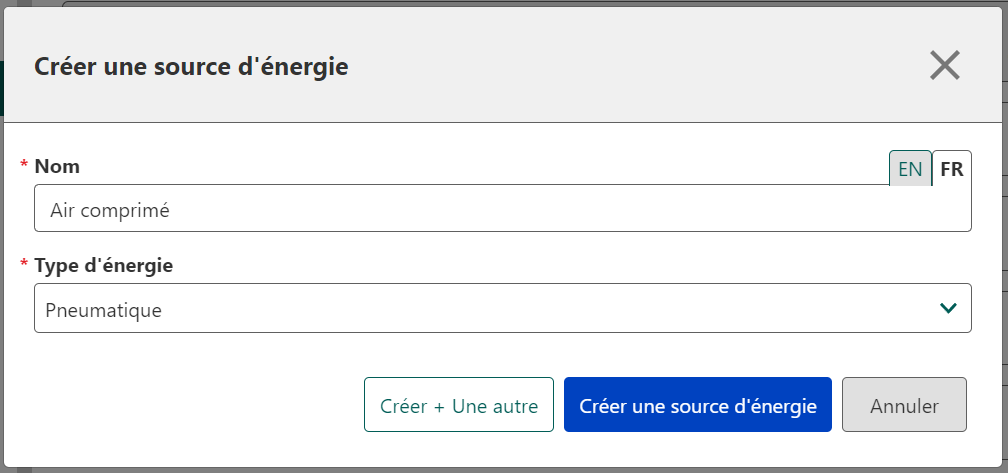Viewport: 1008px width, 473px height.
Task: Select the FR language toggle
Action: click(x=952, y=169)
